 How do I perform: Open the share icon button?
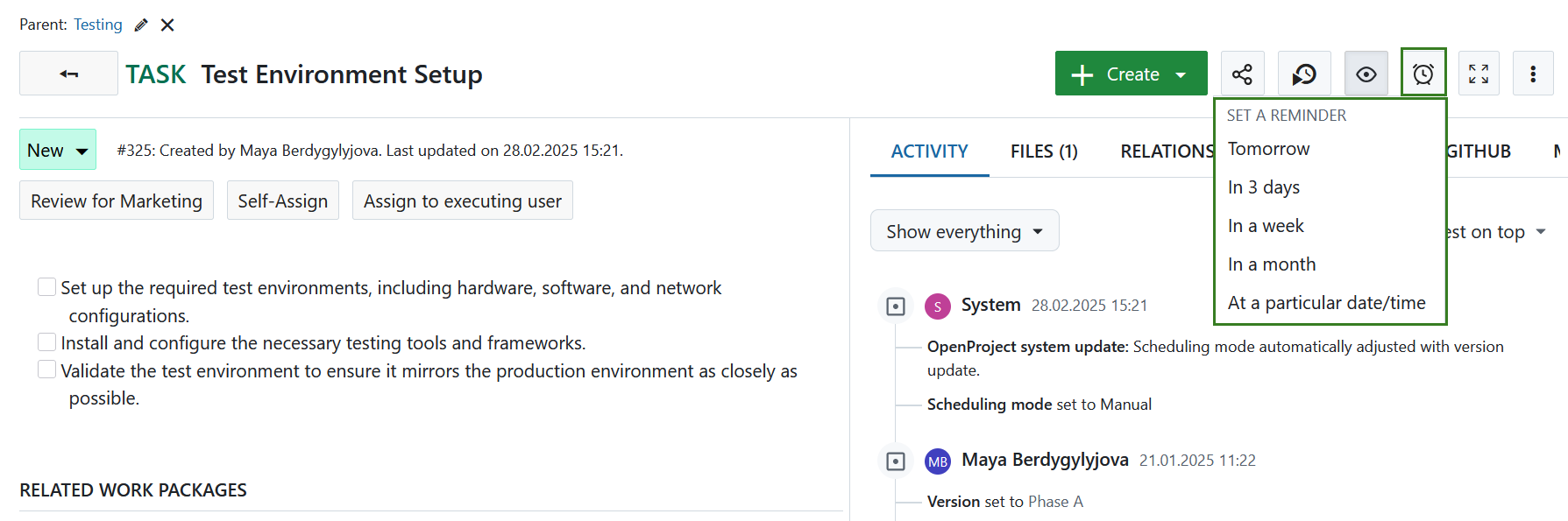tap(1242, 74)
